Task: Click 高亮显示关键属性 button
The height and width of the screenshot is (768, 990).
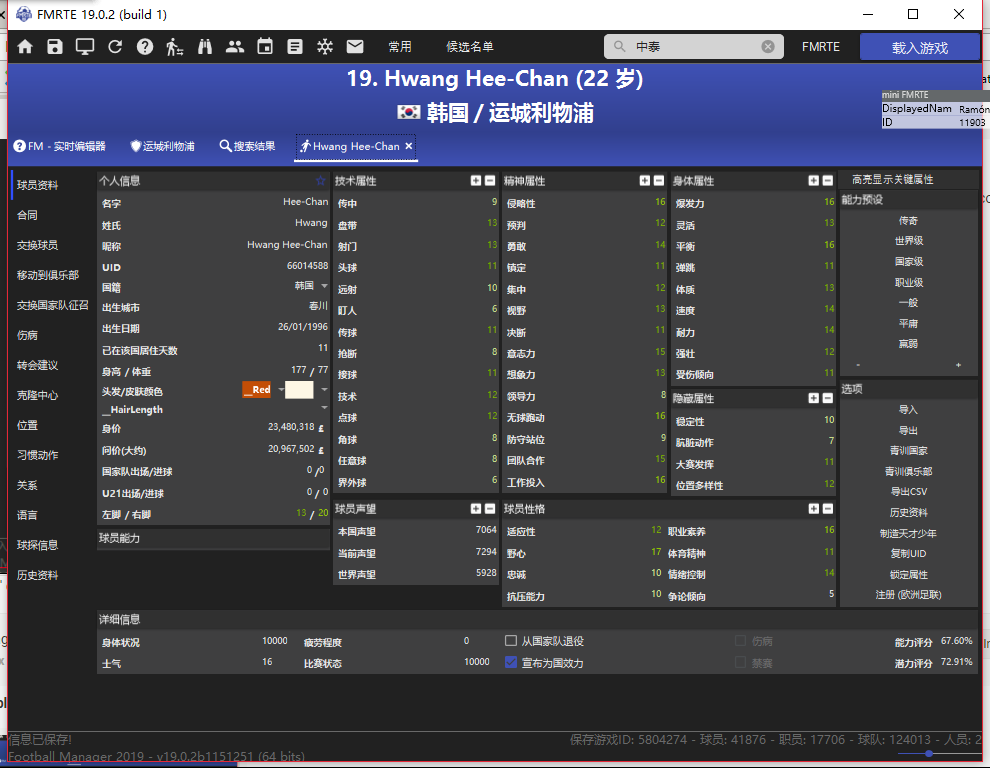Action: 893,180
